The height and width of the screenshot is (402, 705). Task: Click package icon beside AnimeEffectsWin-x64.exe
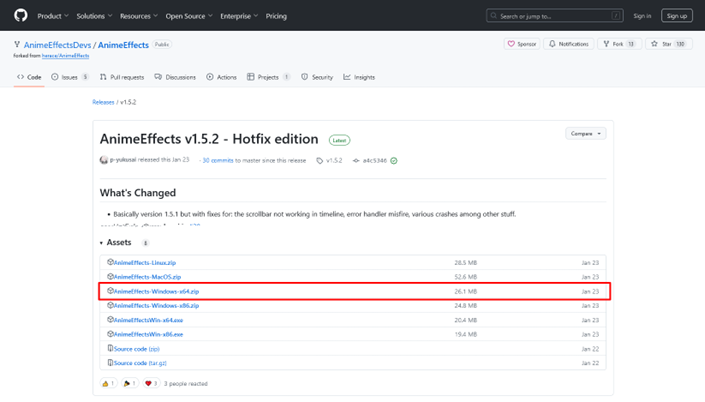110,320
